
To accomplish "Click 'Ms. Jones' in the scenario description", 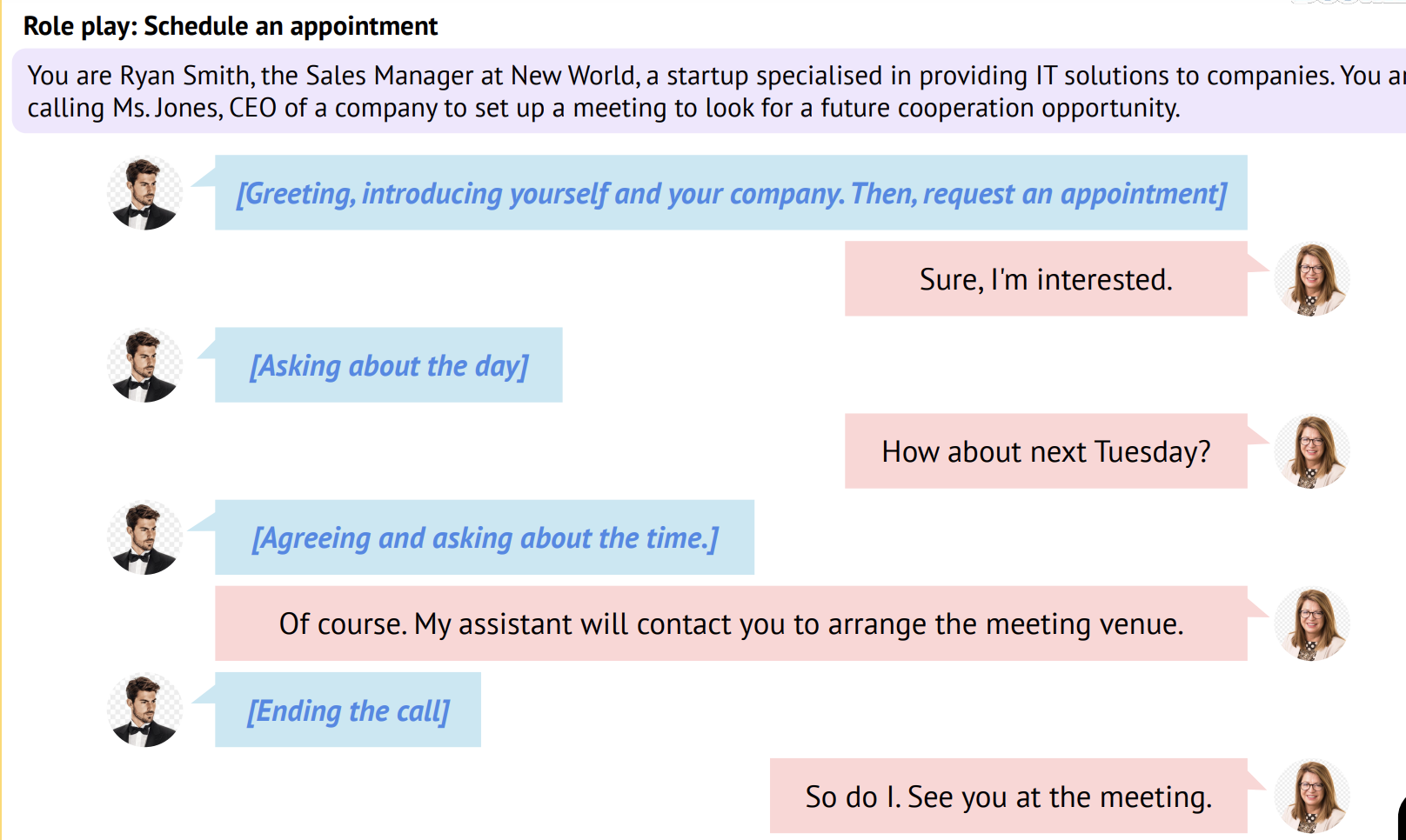I will 168,109.
